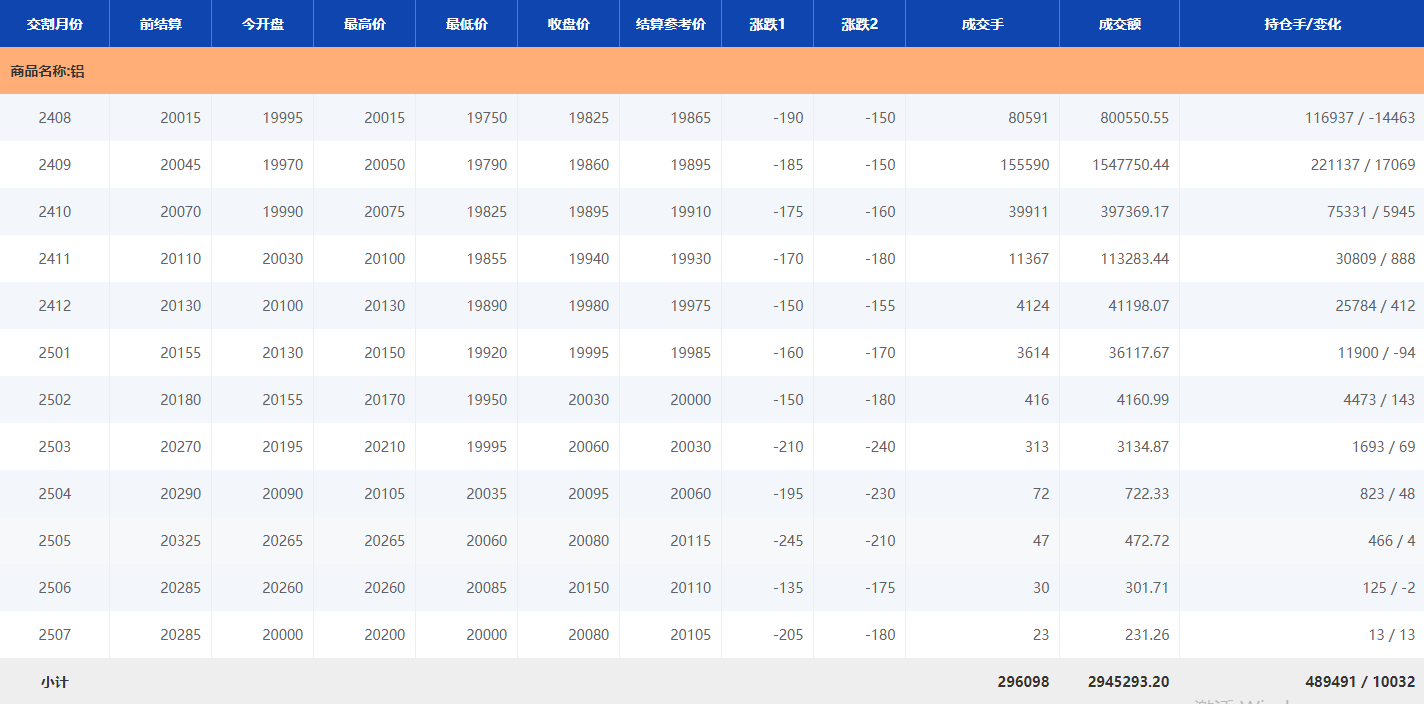Click the 2507 delivery month cell

[x=55, y=635]
